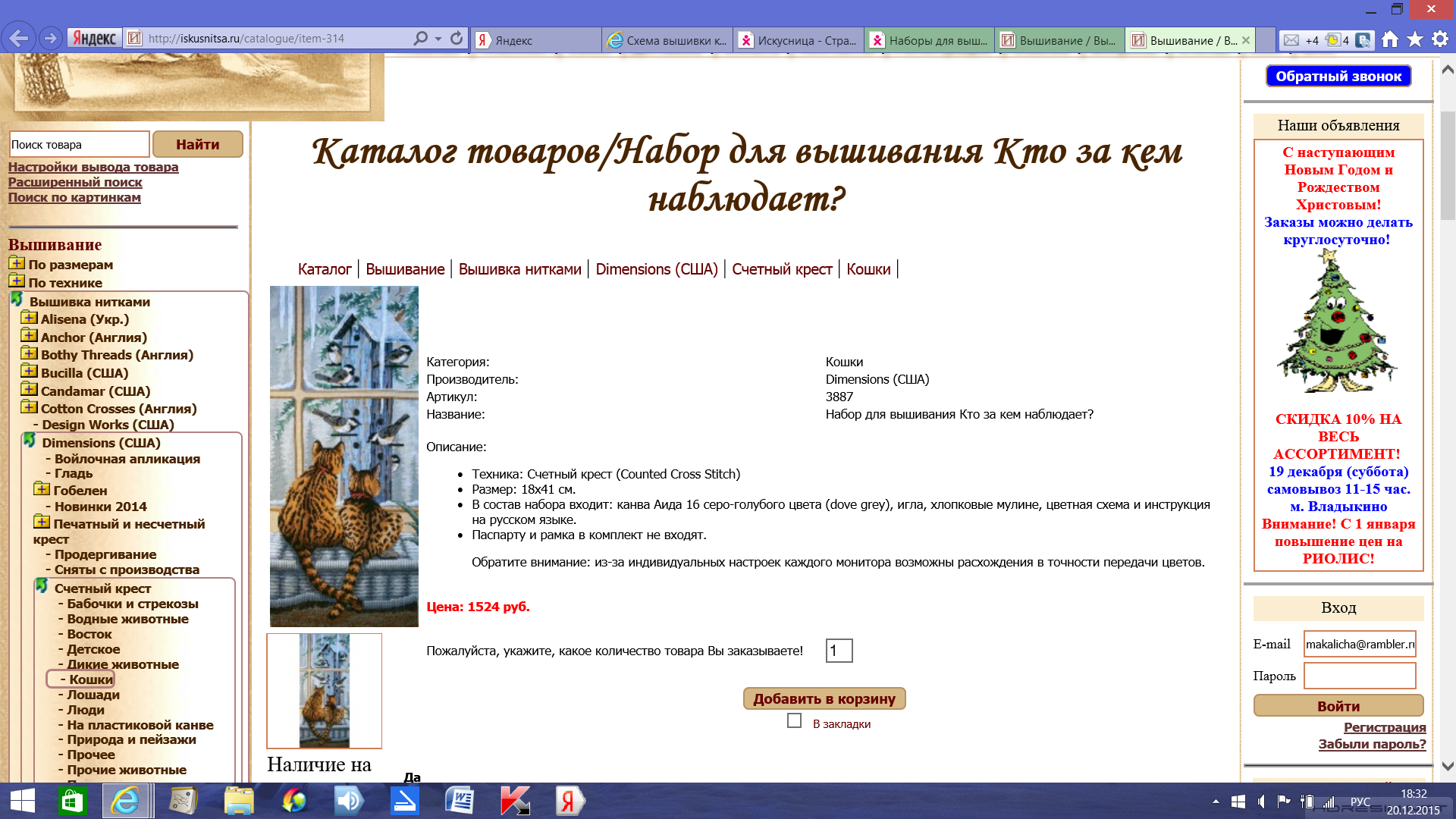Click the browser Back arrow button
The width and height of the screenshot is (1456, 819).
click(x=19, y=38)
